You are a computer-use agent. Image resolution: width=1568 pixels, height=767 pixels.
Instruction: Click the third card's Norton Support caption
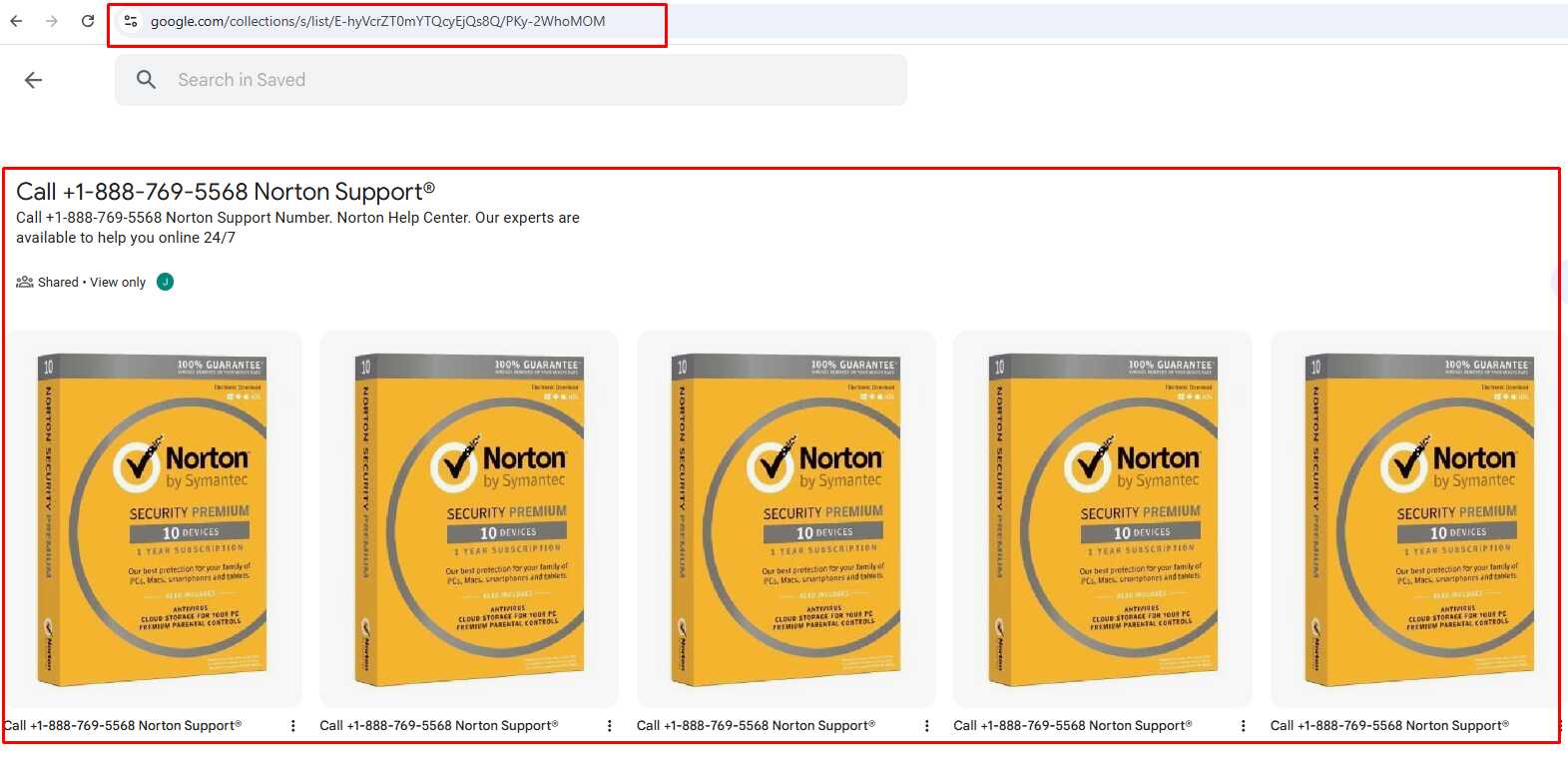click(x=757, y=726)
